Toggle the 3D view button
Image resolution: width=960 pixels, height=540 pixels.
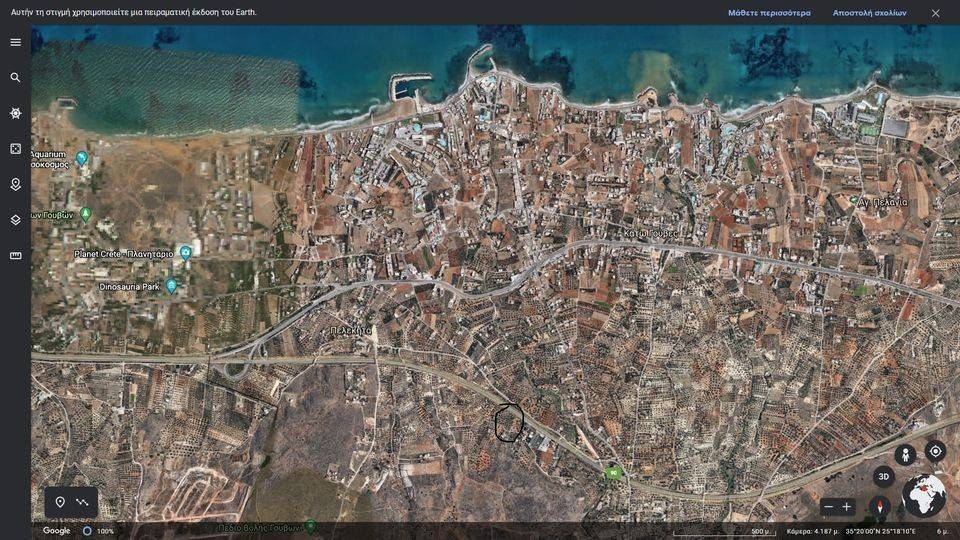(883, 477)
